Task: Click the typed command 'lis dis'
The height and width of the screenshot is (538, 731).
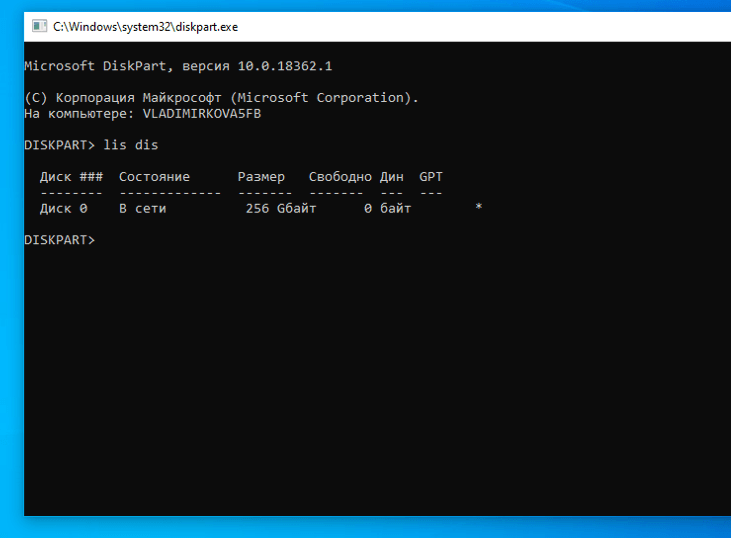Action: click(131, 145)
